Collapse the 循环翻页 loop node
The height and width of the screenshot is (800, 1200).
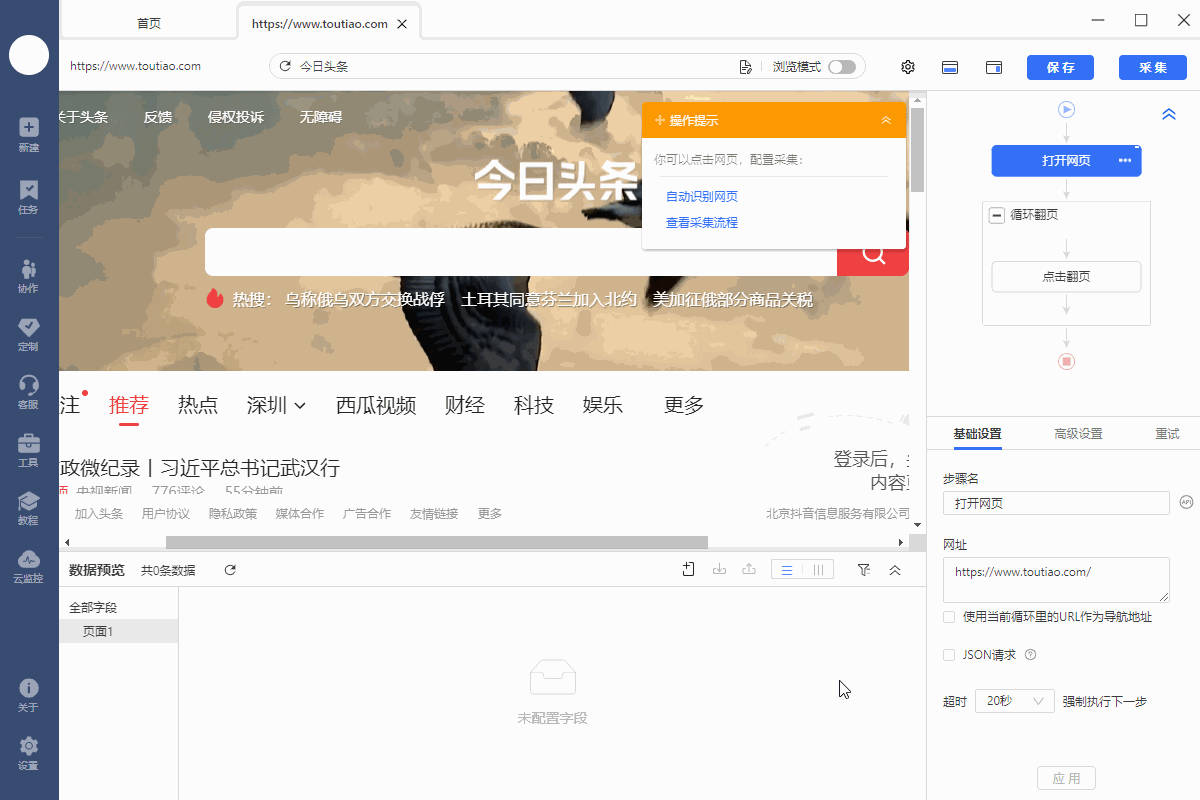[x=997, y=215]
